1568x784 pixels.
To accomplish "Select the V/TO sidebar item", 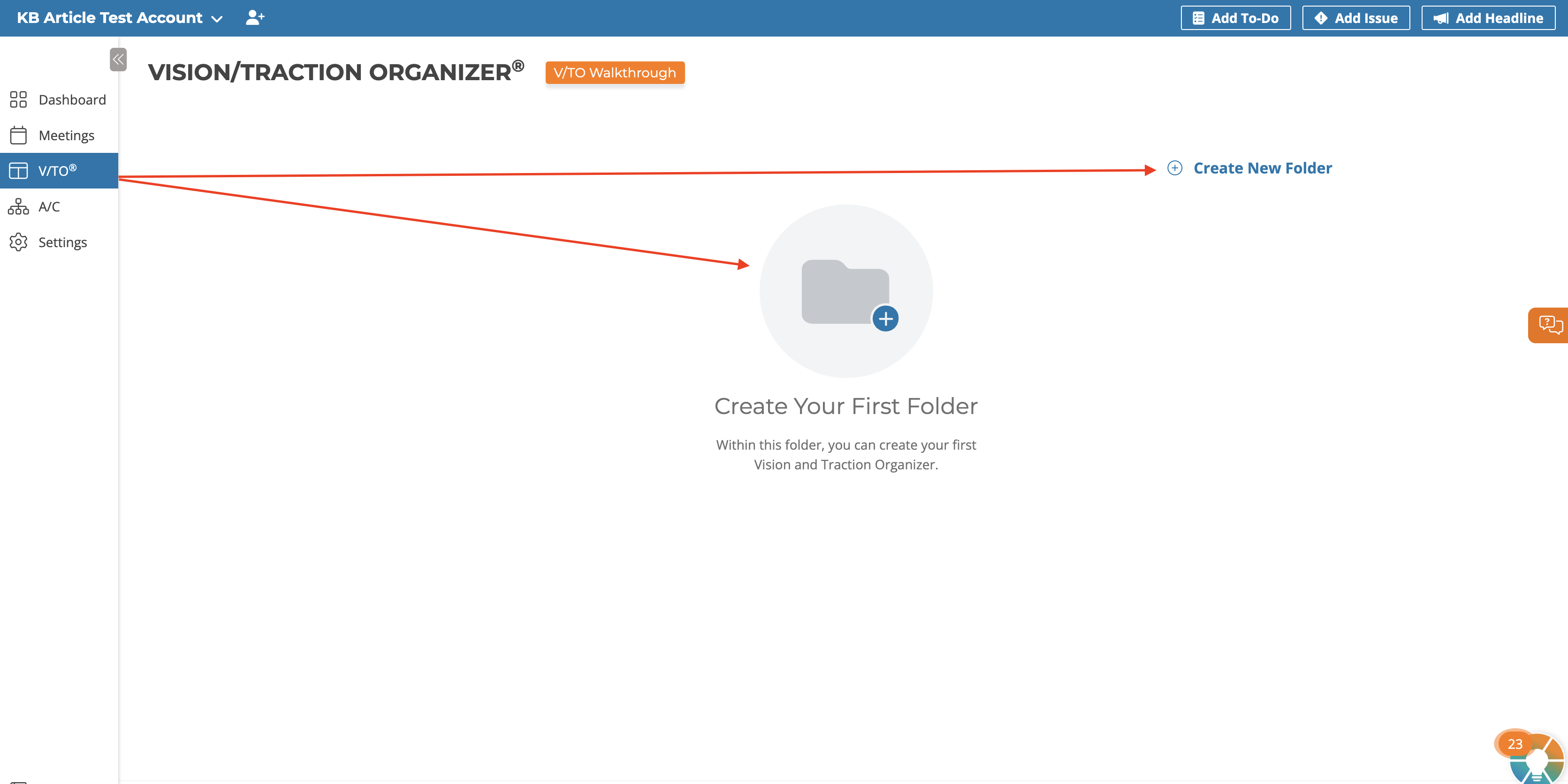I will point(59,171).
